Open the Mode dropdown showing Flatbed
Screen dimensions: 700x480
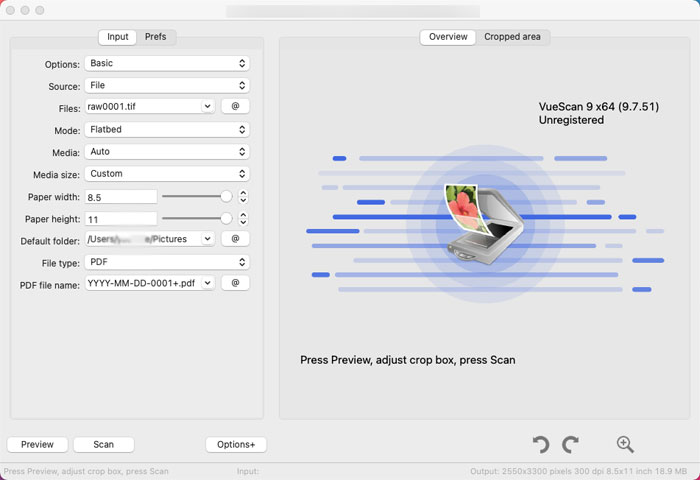click(x=167, y=129)
